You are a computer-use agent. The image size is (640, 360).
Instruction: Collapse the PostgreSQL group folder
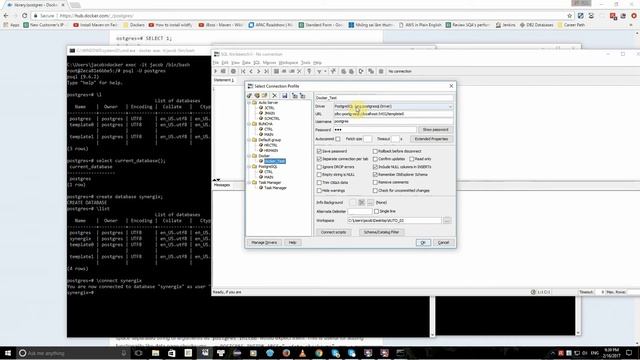point(249,167)
